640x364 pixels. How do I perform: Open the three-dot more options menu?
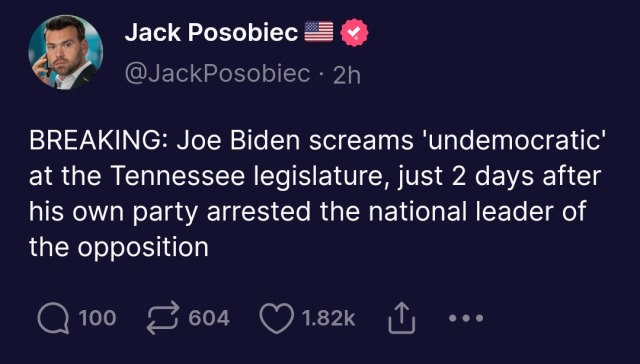466,318
